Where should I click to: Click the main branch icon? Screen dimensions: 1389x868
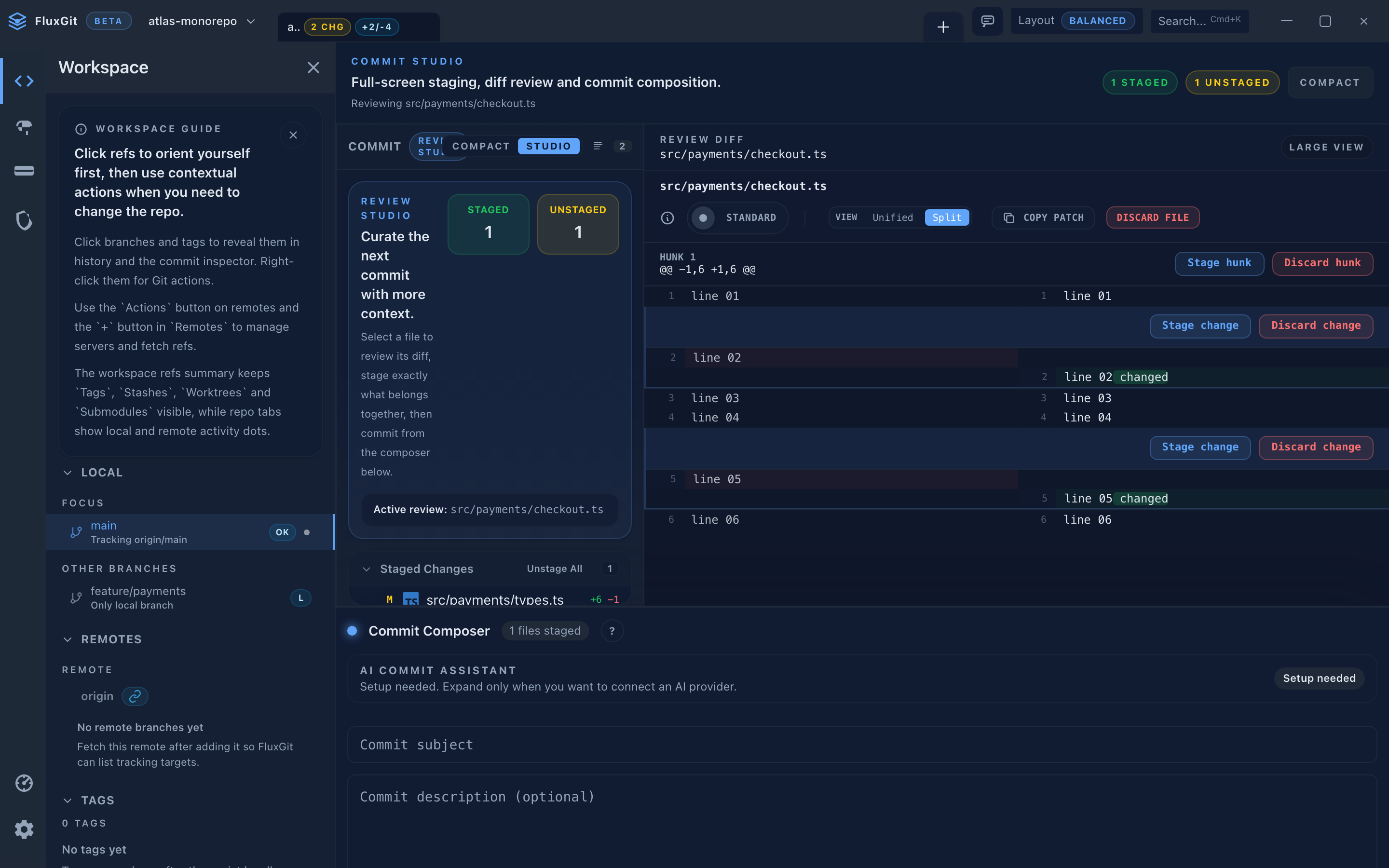pos(76,532)
